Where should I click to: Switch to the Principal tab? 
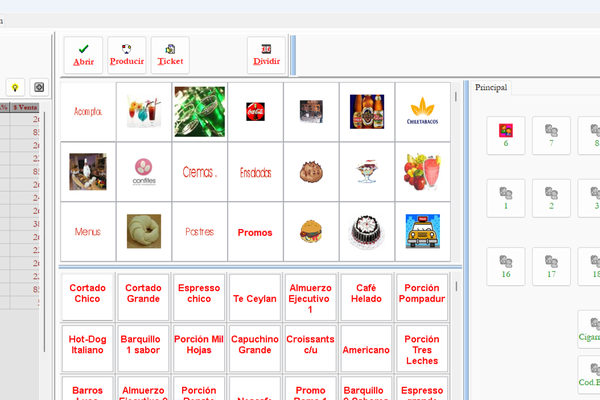491,88
